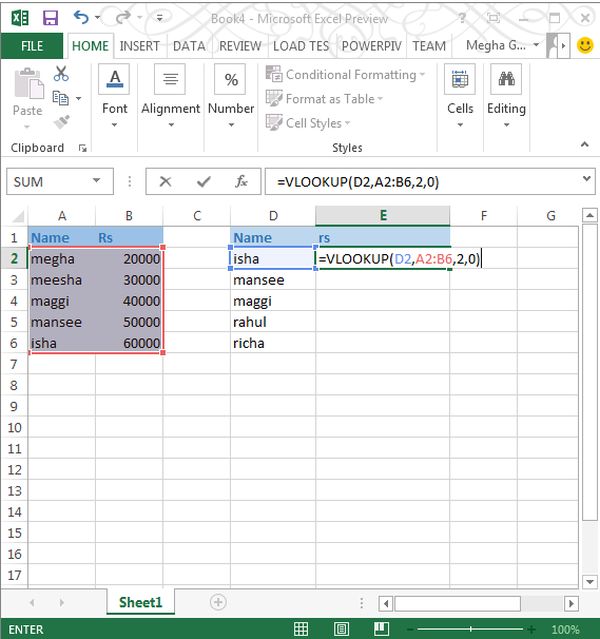Open the Font group icon
600x639 pixels.
(115, 79)
